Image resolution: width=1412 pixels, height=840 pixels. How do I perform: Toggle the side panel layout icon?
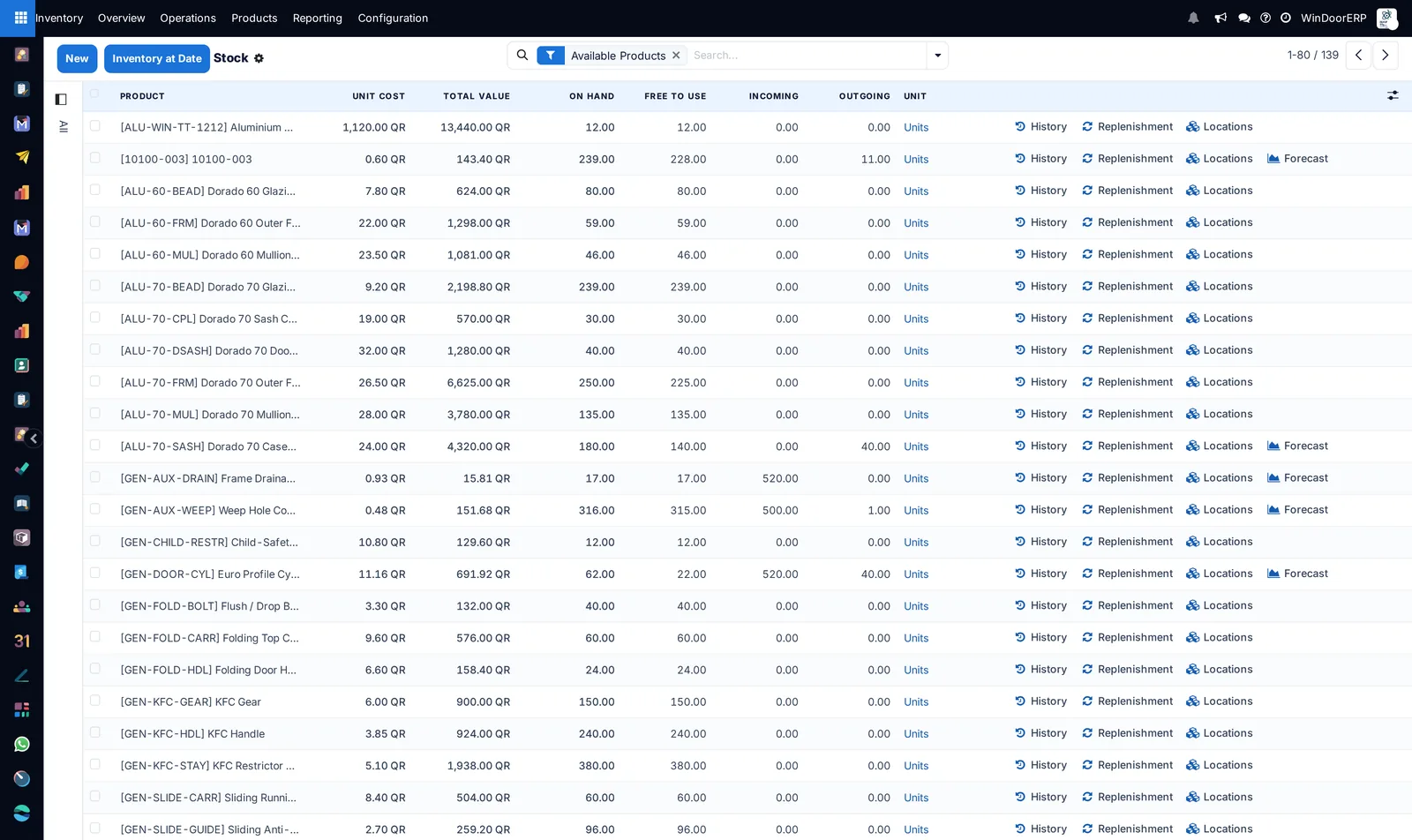point(61,100)
